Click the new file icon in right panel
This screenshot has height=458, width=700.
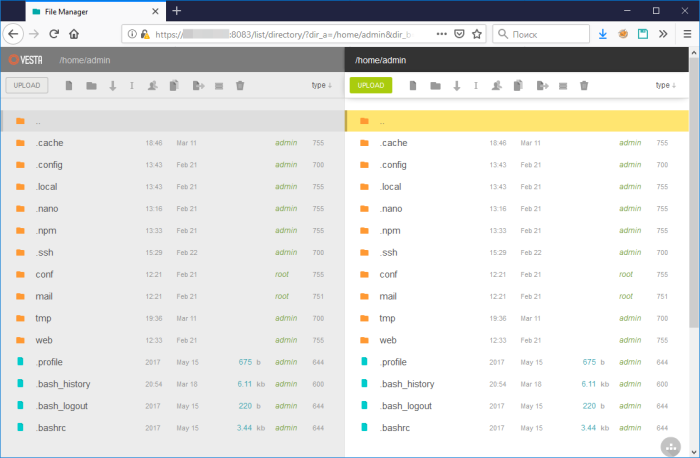coord(413,85)
